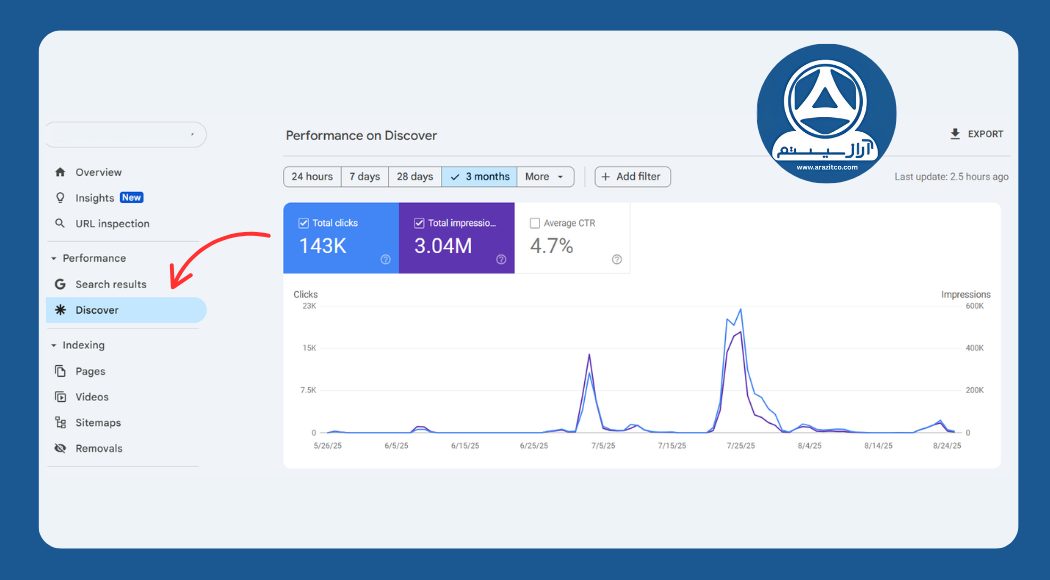Image resolution: width=1050 pixels, height=580 pixels.
Task: Collapse the Performance section
Action: pyautogui.click(x=54, y=258)
